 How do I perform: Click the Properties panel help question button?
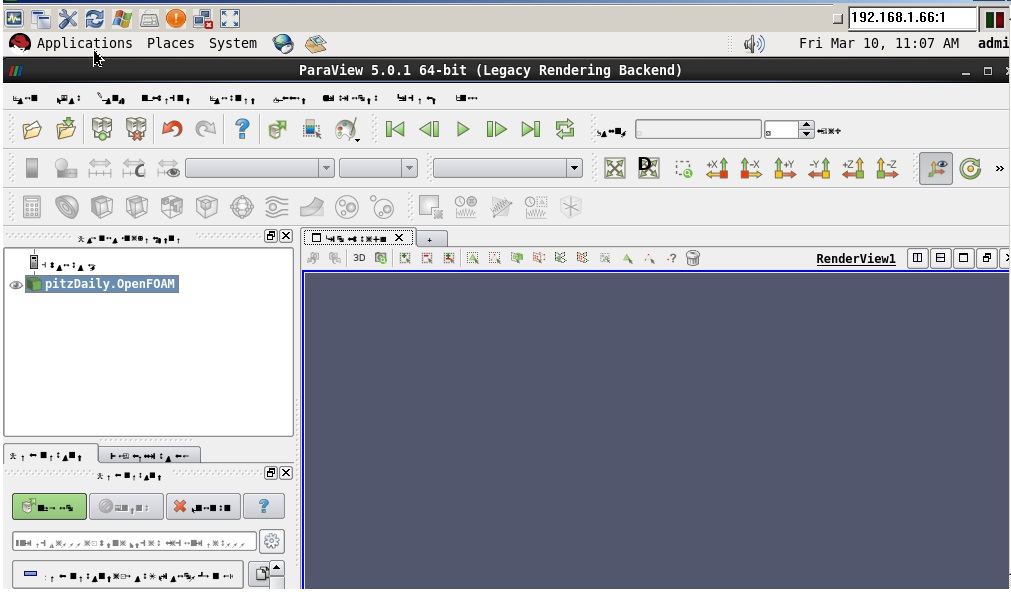click(x=264, y=507)
